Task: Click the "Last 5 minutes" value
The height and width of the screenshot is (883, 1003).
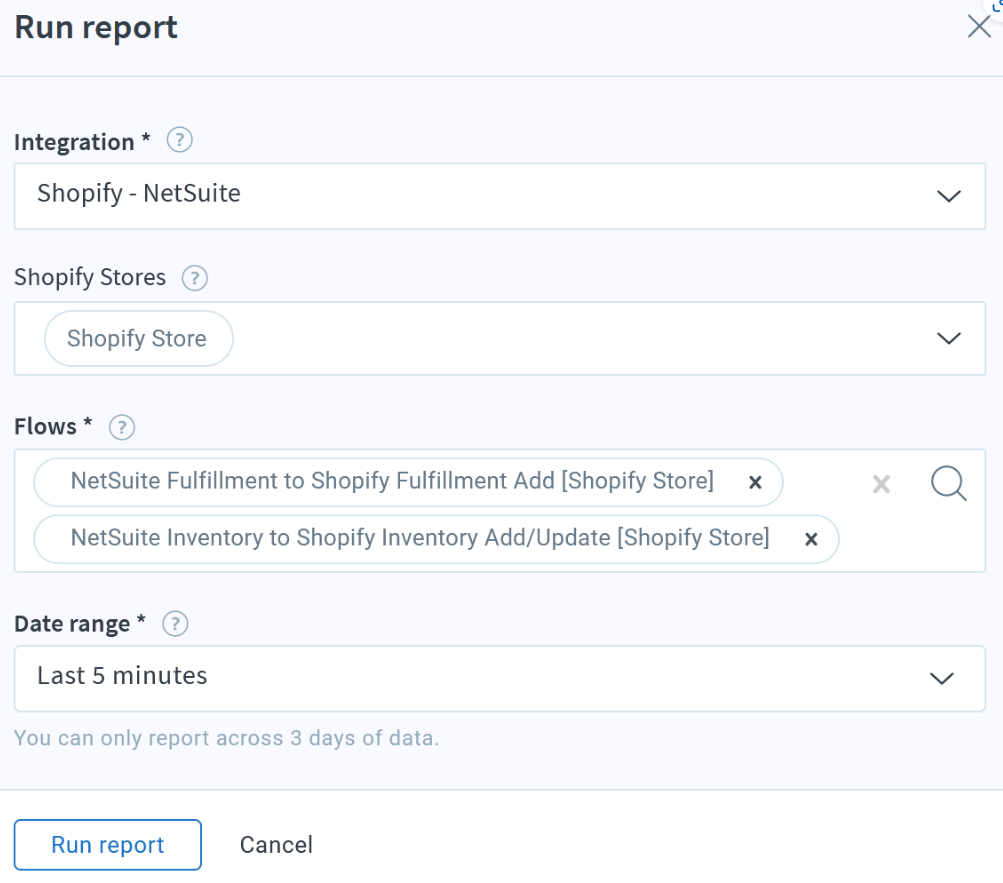Action: click(122, 677)
